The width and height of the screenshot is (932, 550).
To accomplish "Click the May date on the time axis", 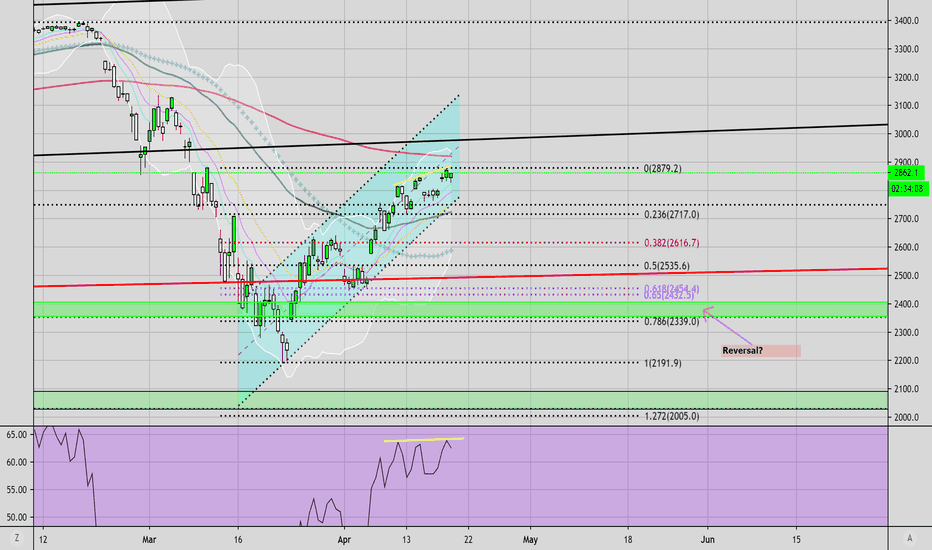I will tap(530, 540).
